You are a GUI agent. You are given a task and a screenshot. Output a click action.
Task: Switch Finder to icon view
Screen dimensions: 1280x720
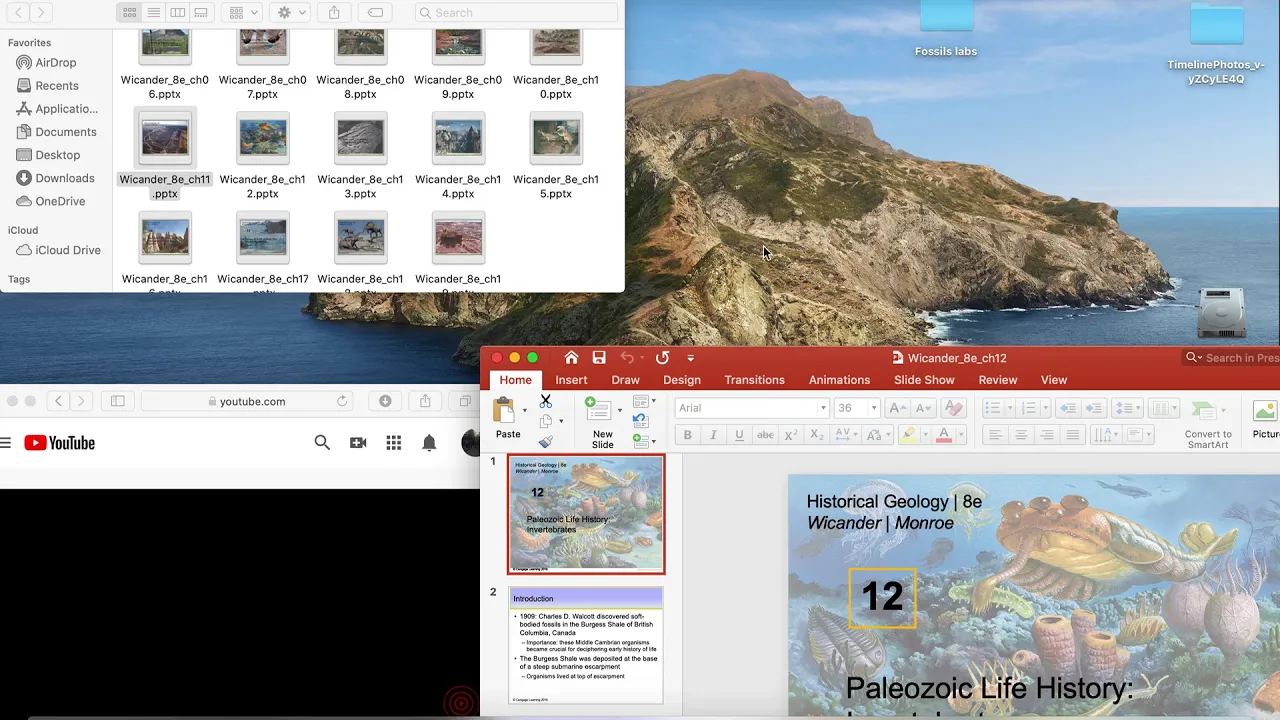pyautogui.click(x=130, y=13)
